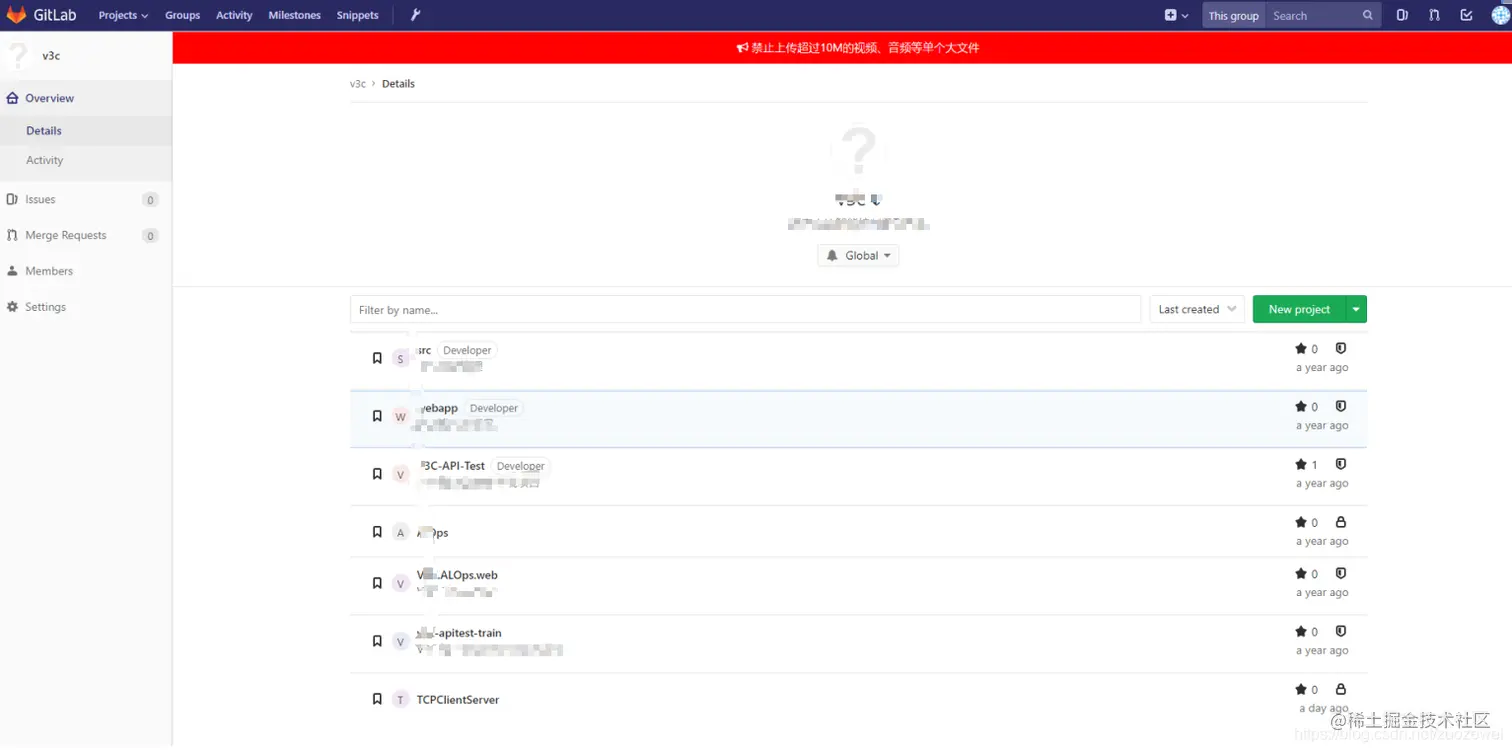Open the issues icon in top bar
The height and width of the screenshot is (752, 1512).
pos(1402,15)
